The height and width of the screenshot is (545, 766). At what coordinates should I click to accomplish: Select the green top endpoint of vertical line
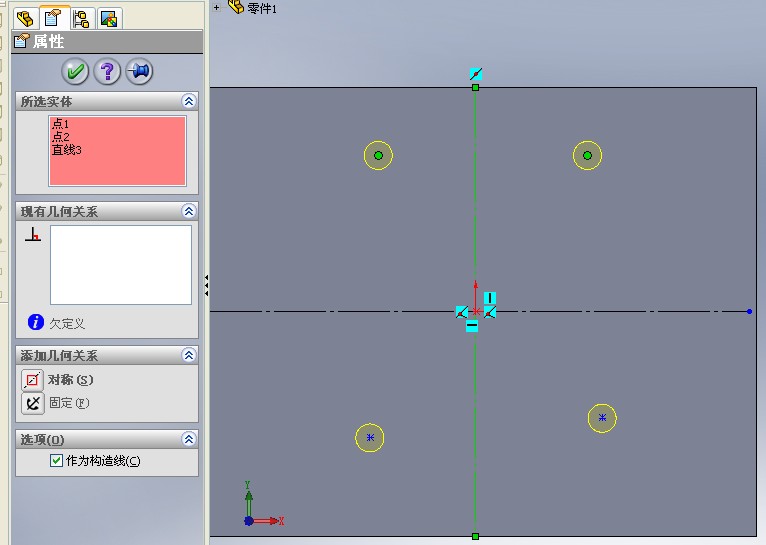475,87
